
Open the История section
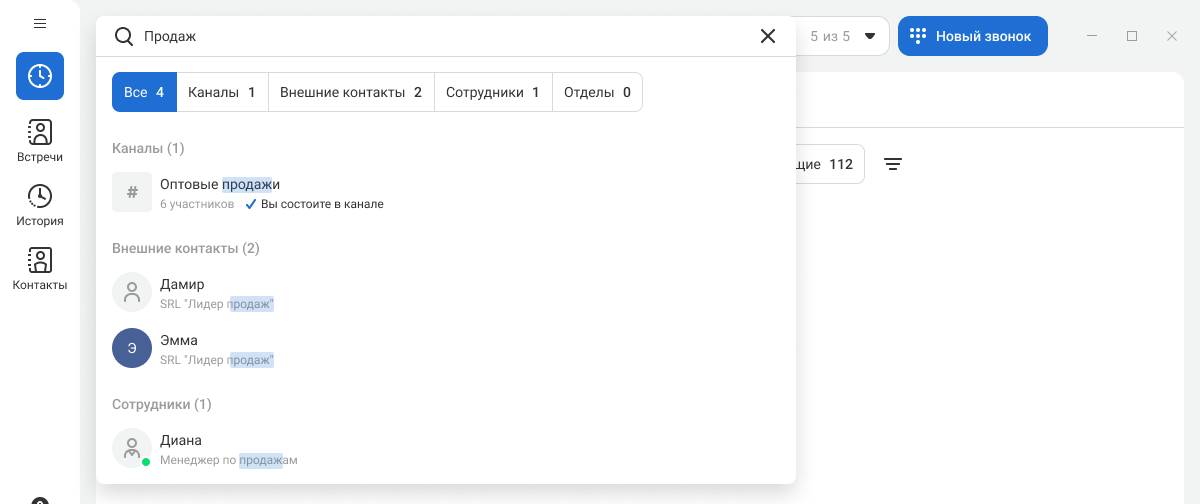tap(40, 205)
